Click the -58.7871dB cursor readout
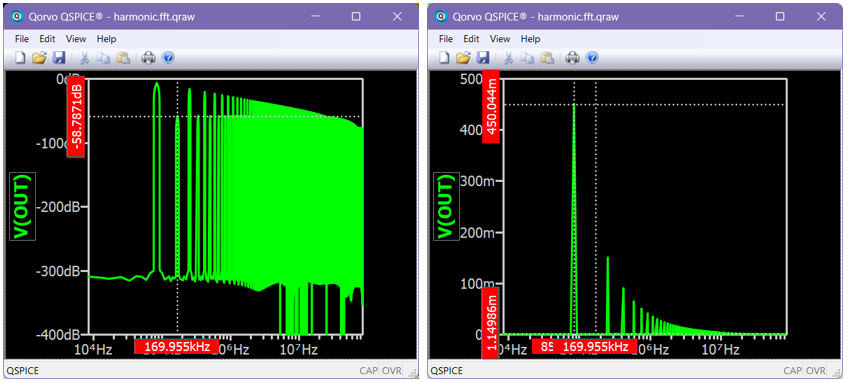848x382 pixels. tap(75, 116)
